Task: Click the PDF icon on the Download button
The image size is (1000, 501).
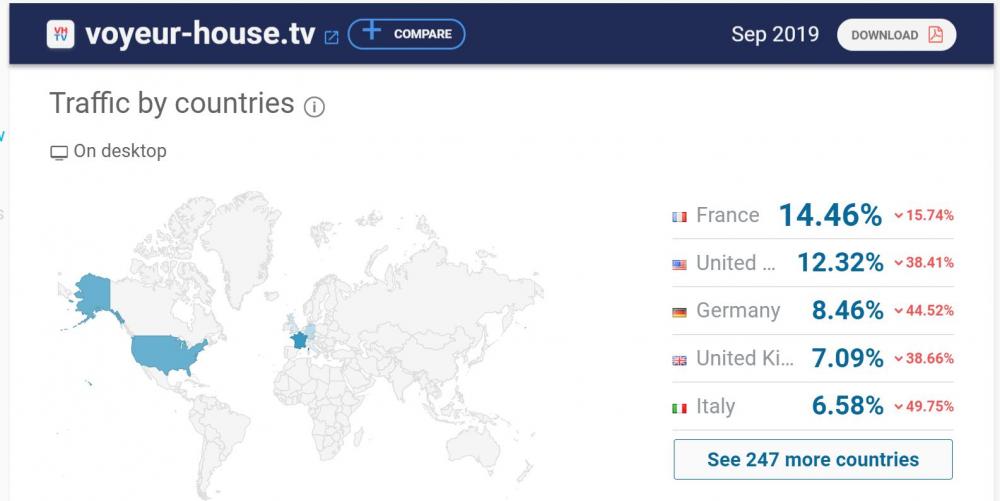Action: point(936,35)
